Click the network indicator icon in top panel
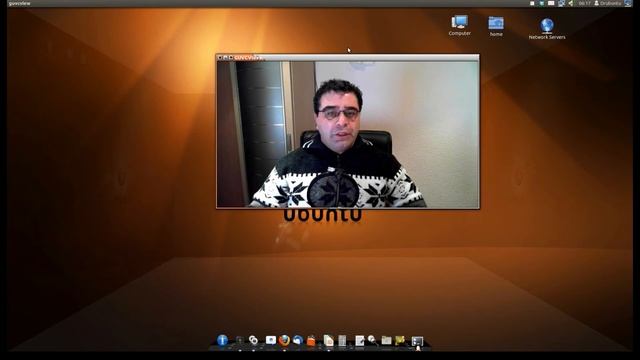This screenshot has height=360, width=640. [562, 3]
